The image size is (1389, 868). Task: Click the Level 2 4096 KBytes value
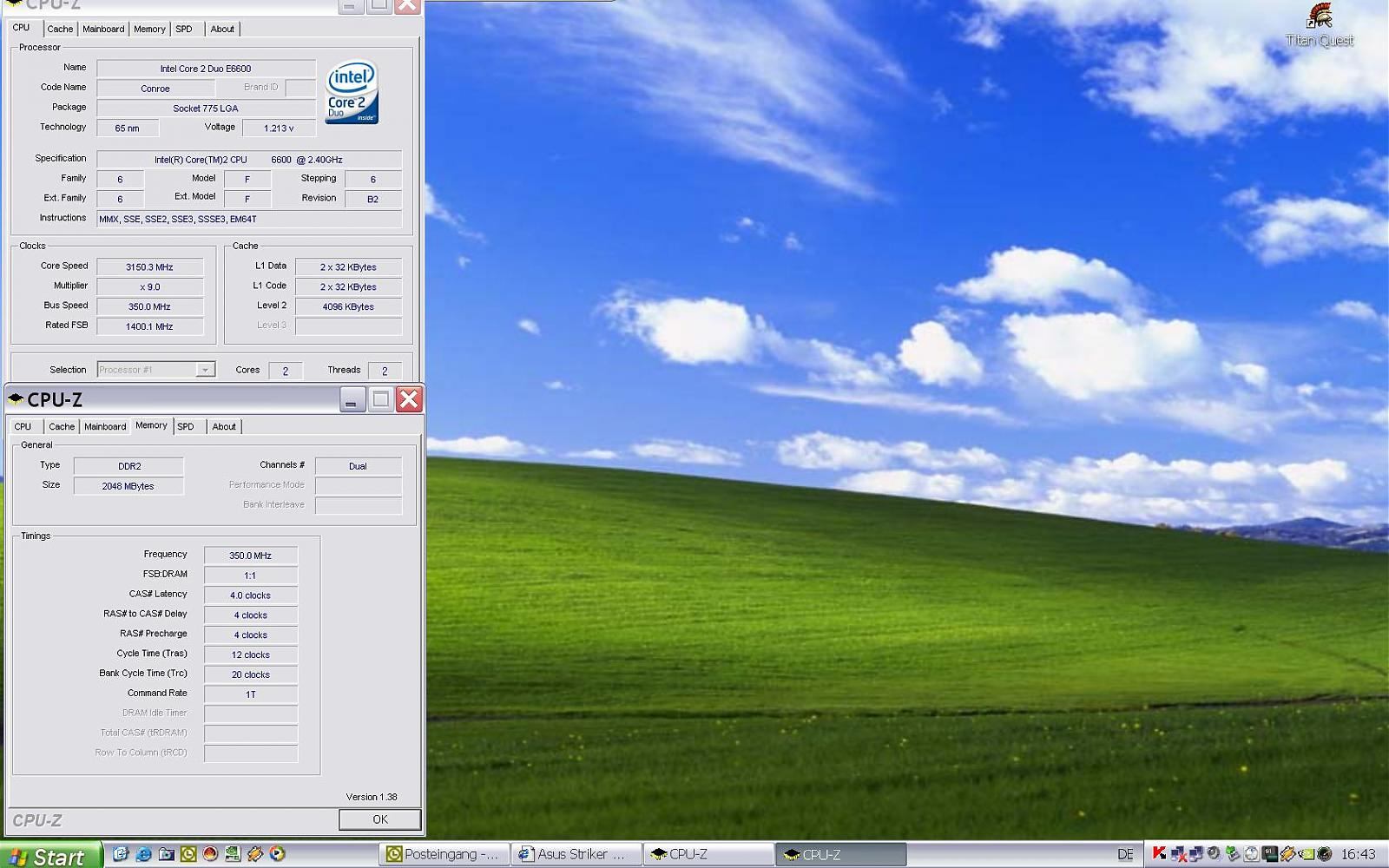tap(348, 306)
